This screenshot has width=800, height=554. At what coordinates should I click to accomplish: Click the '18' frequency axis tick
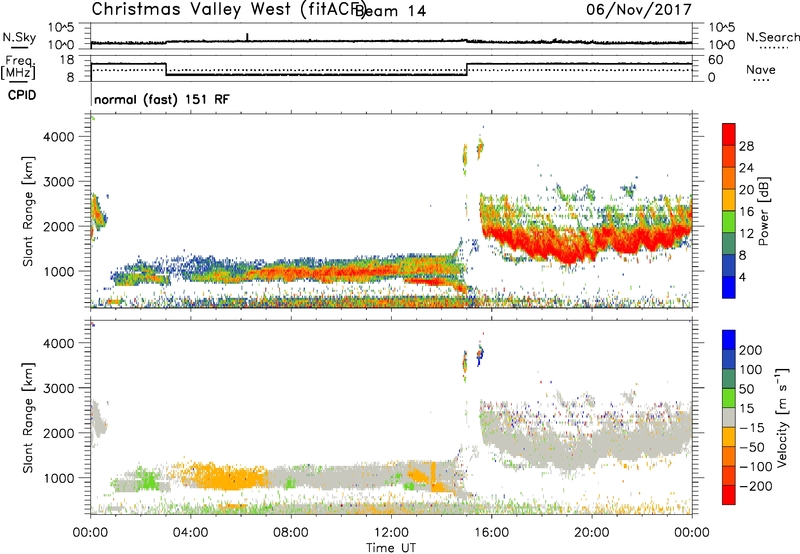pos(67,60)
